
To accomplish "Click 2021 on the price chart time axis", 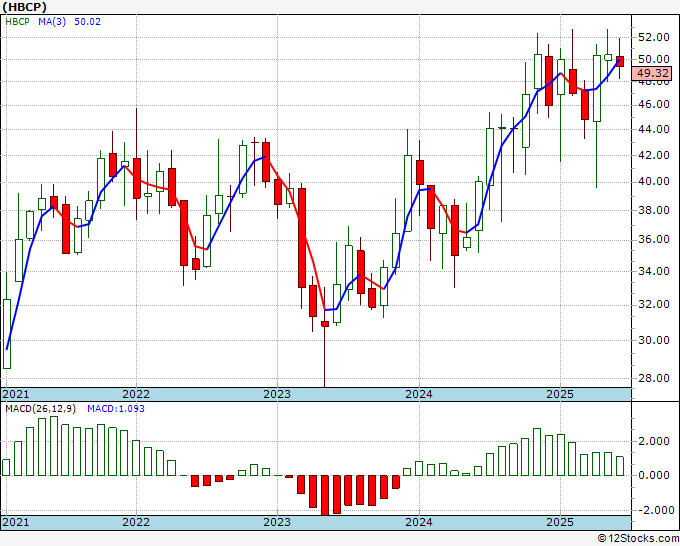I will (16, 394).
